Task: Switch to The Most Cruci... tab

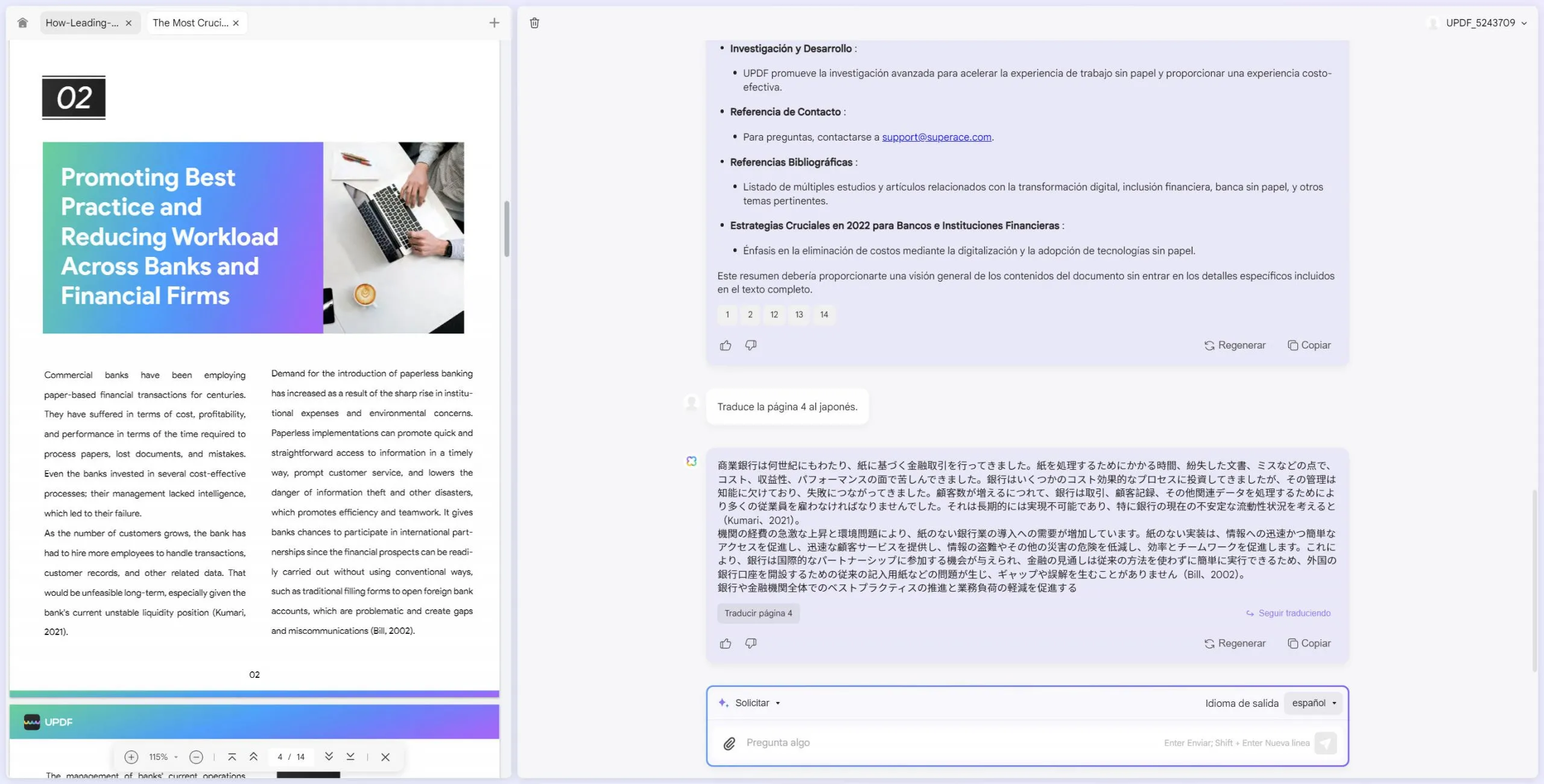Action: pos(190,23)
